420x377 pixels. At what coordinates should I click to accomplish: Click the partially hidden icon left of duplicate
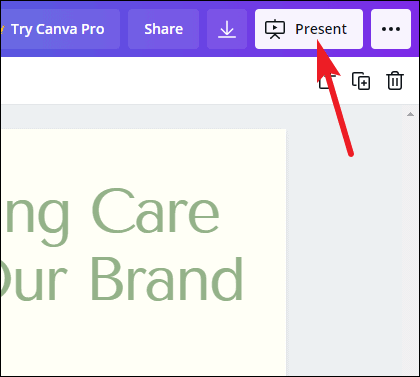(x=324, y=81)
